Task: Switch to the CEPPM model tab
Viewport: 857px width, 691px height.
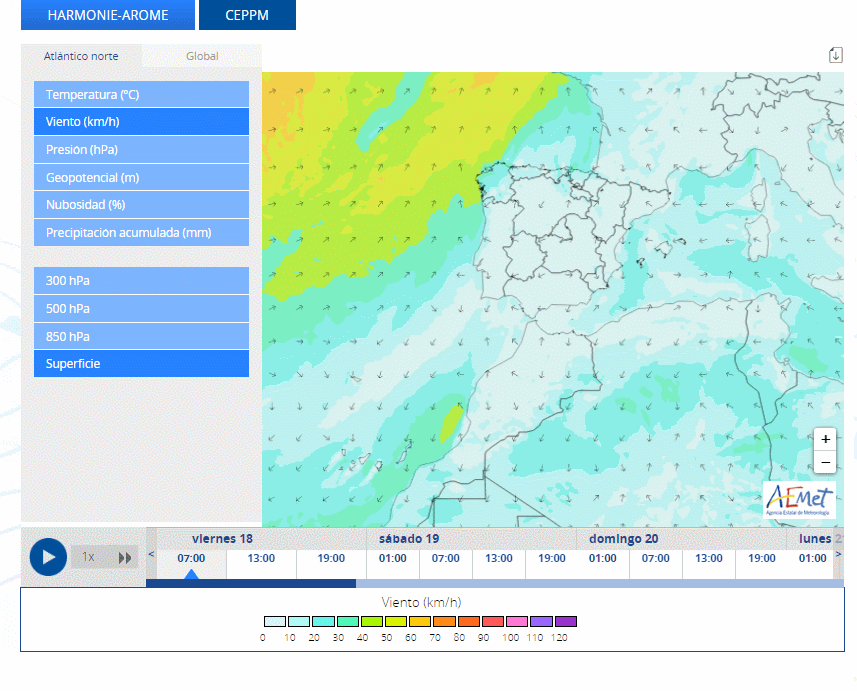Action: 247,15
